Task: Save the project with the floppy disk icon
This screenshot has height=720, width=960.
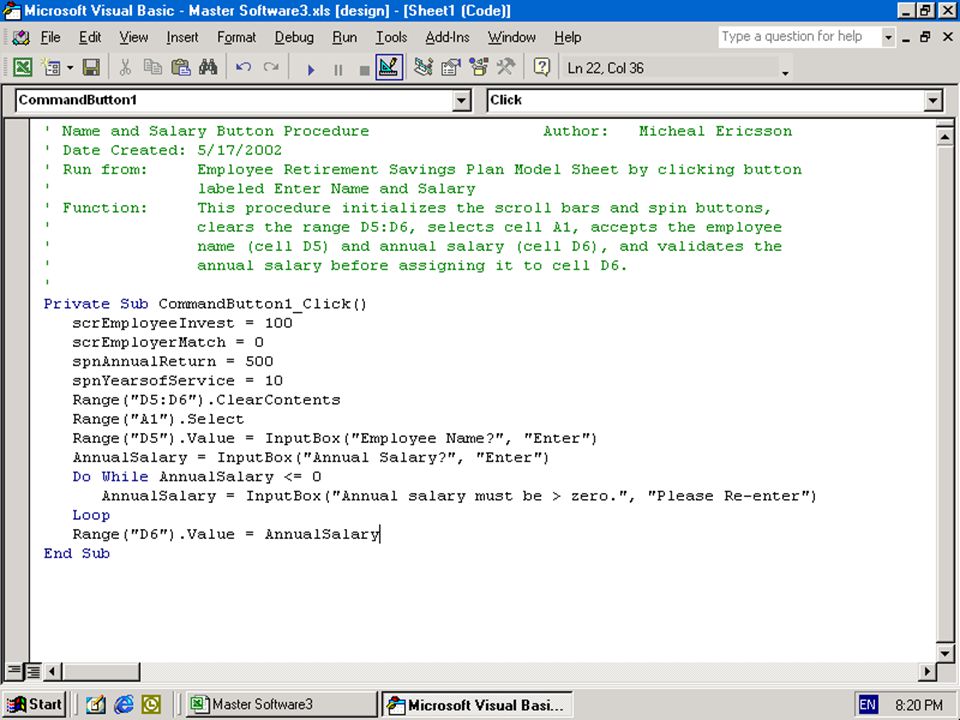Action: coord(91,67)
